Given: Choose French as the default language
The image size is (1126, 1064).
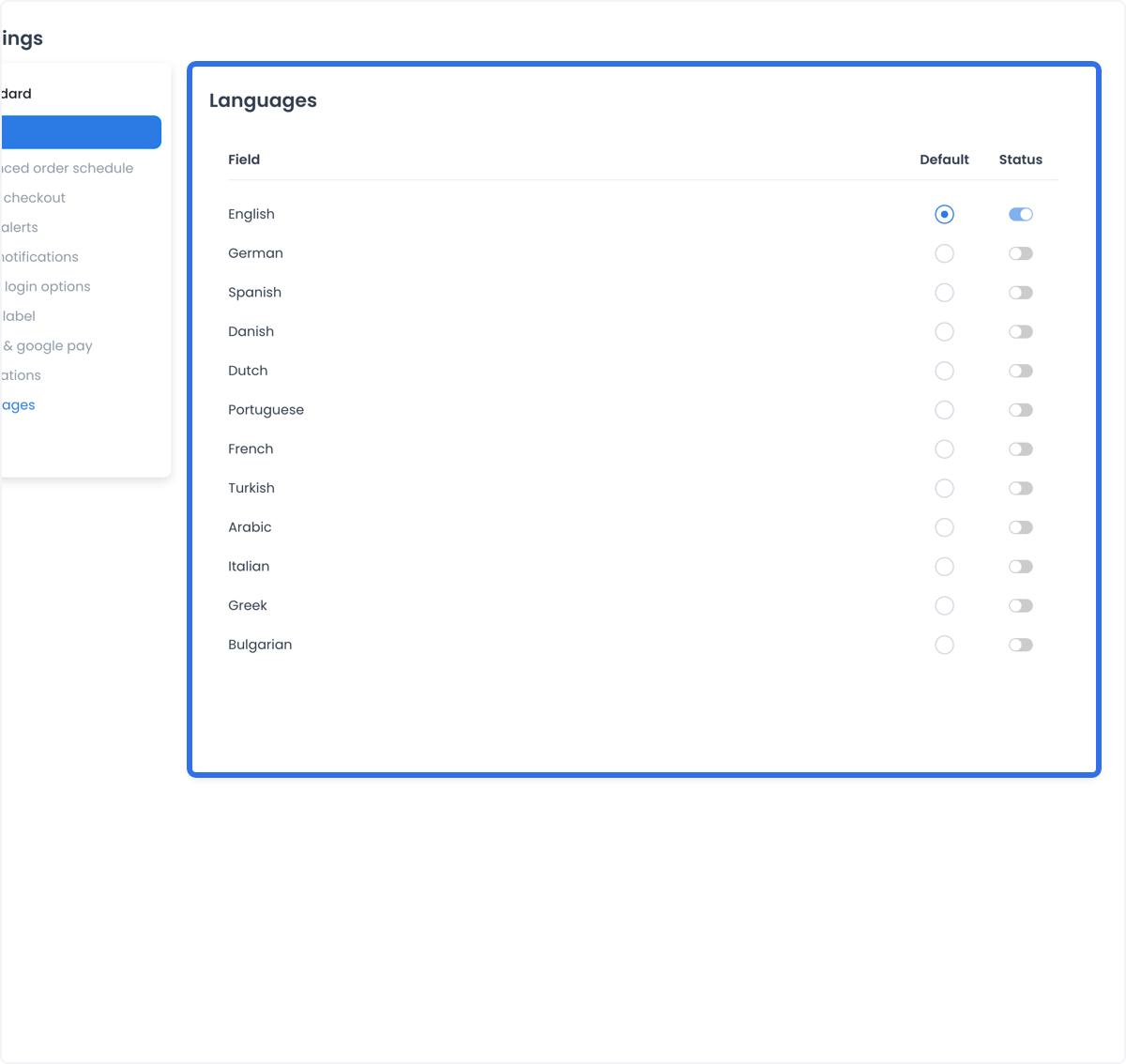Looking at the screenshot, I should (x=944, y=449).
